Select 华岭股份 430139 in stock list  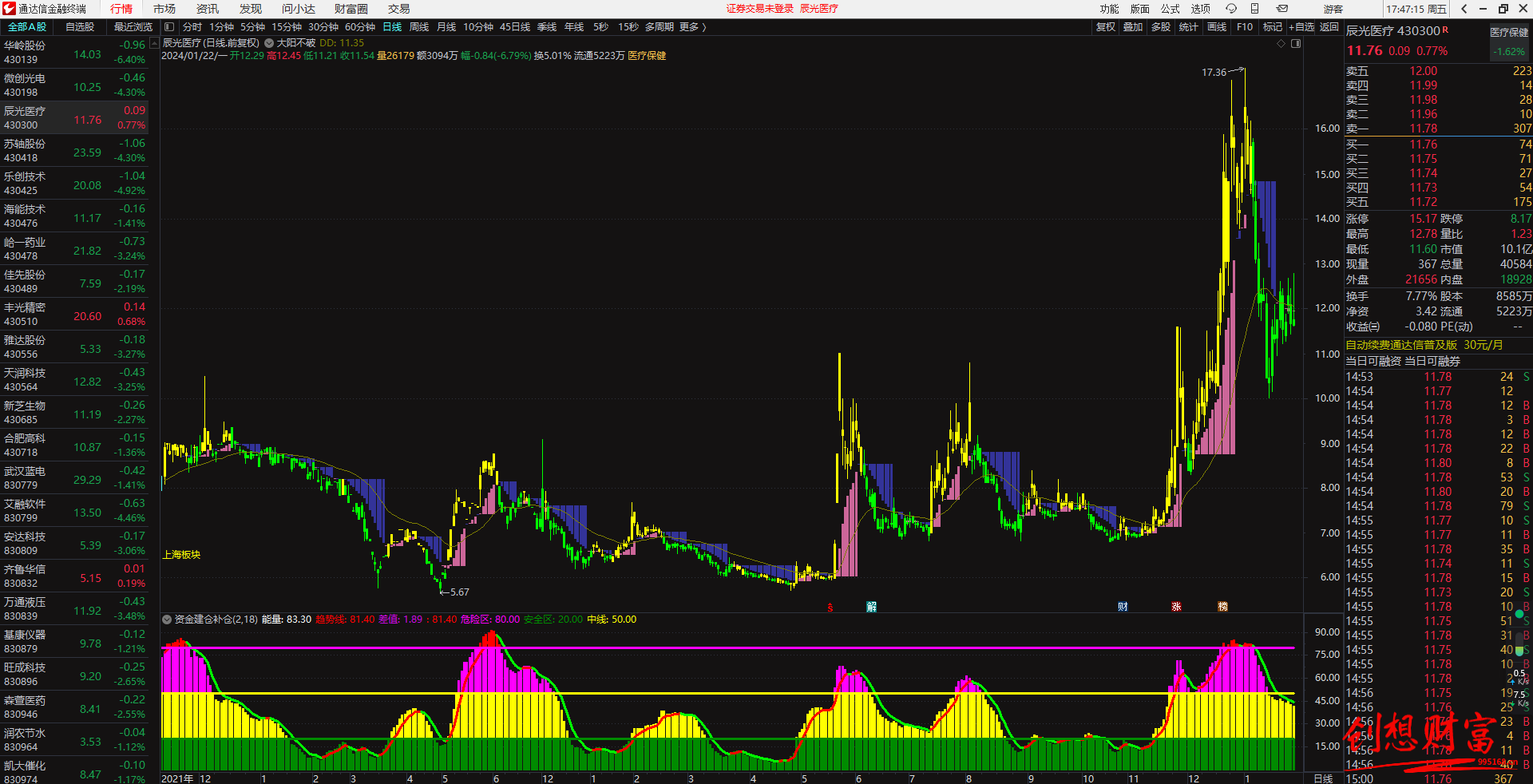[74, 52]
